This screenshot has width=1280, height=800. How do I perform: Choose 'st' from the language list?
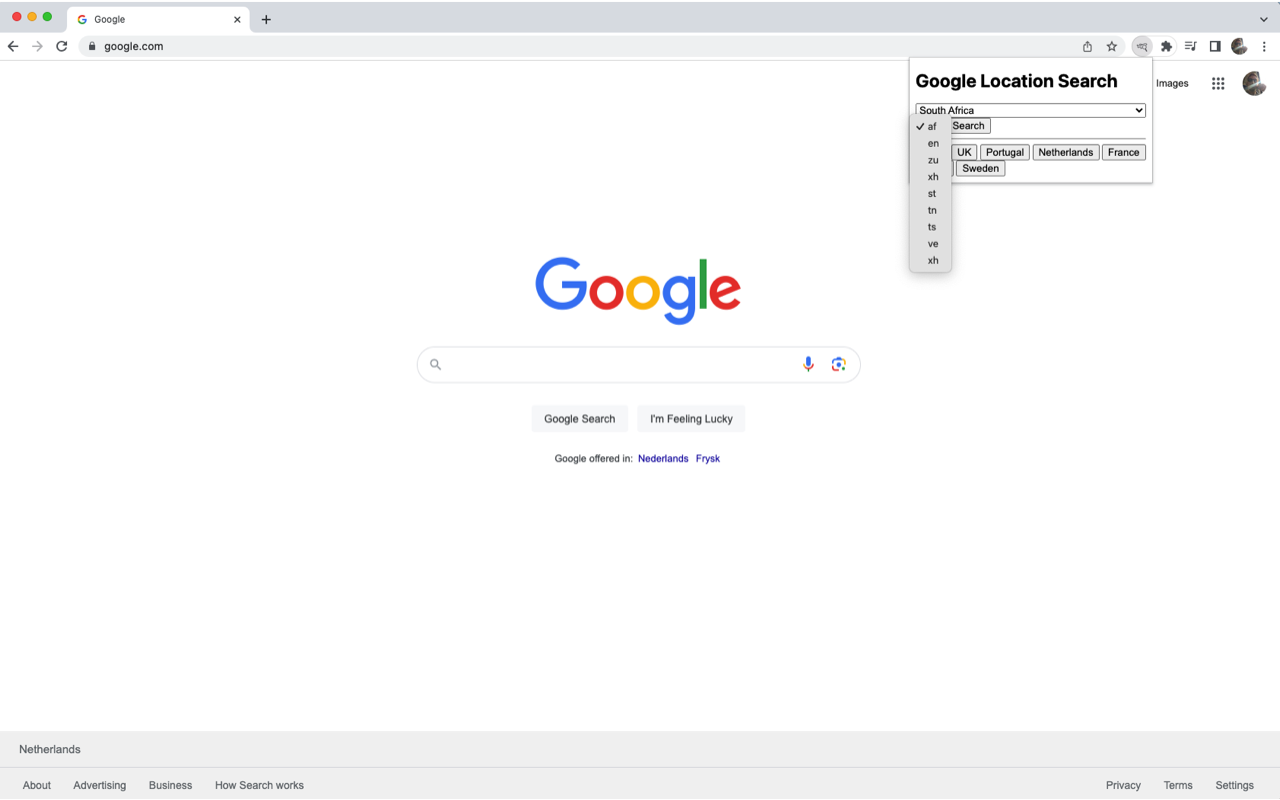[x=930, y=194]
